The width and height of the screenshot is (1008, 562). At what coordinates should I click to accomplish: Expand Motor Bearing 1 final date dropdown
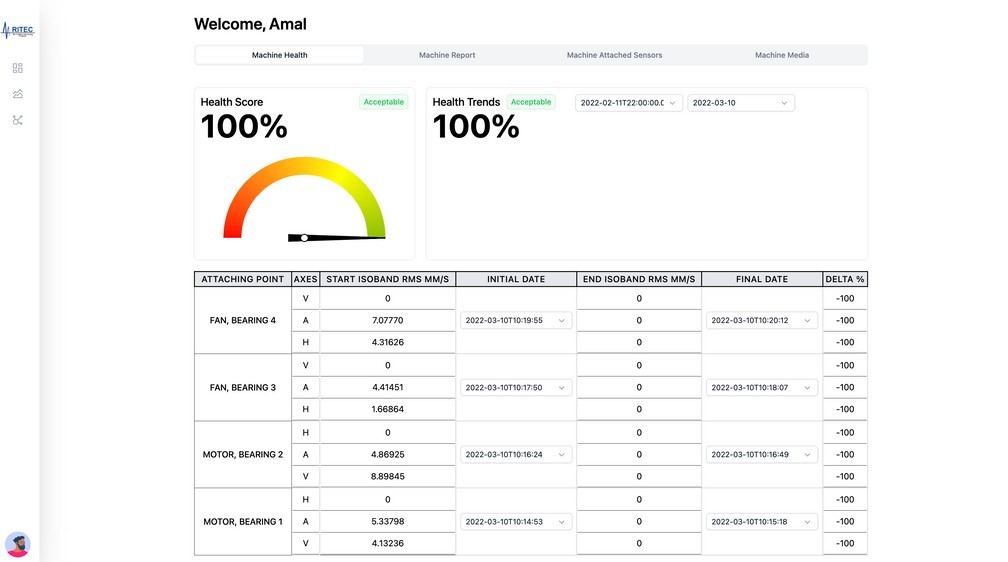(761, 522)
